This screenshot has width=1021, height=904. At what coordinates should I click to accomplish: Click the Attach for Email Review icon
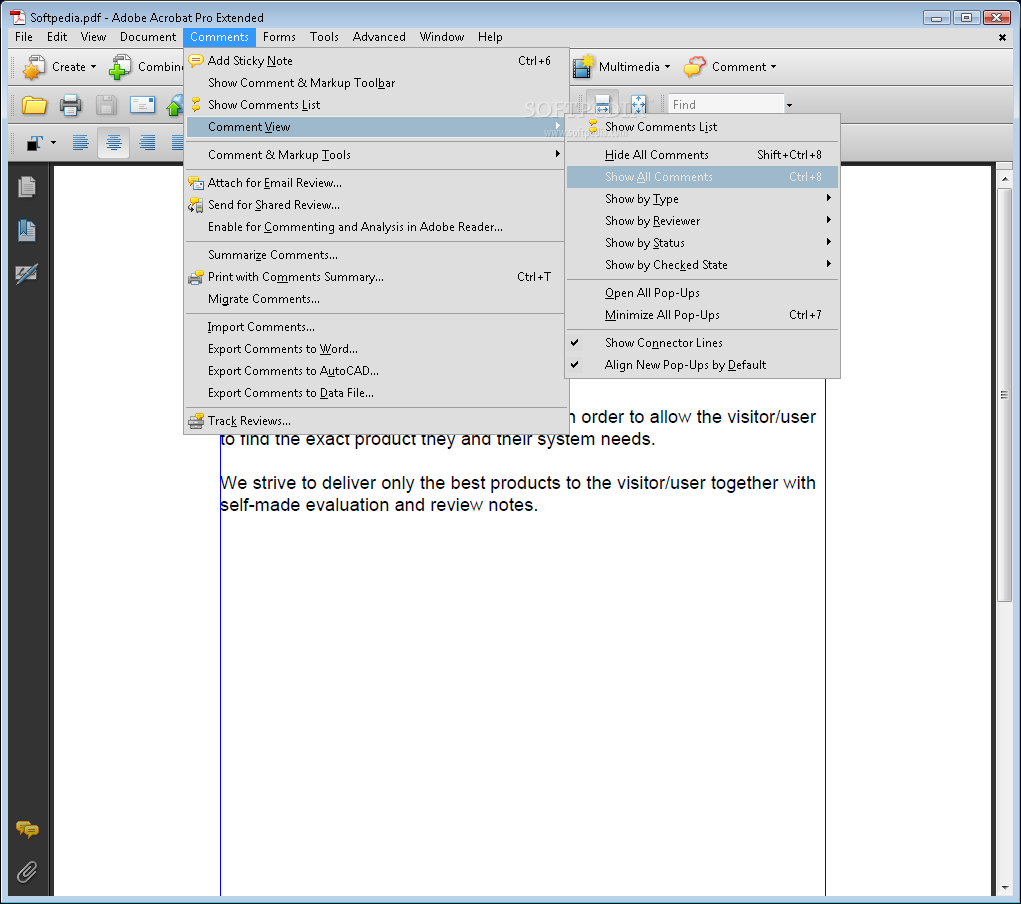[196, 183]
